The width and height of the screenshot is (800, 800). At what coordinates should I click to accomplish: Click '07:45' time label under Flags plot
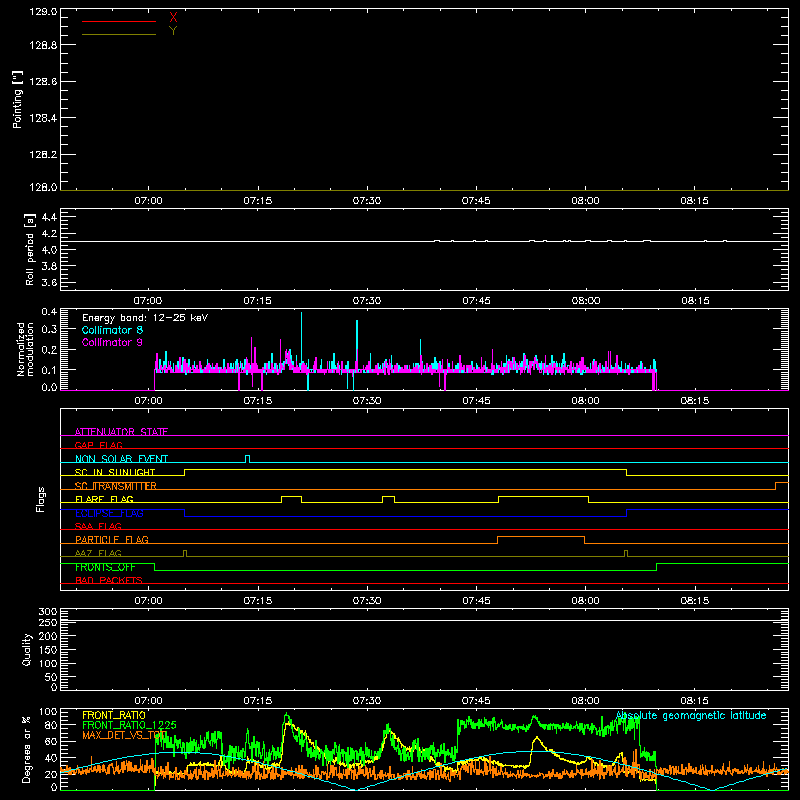(476, 601)
